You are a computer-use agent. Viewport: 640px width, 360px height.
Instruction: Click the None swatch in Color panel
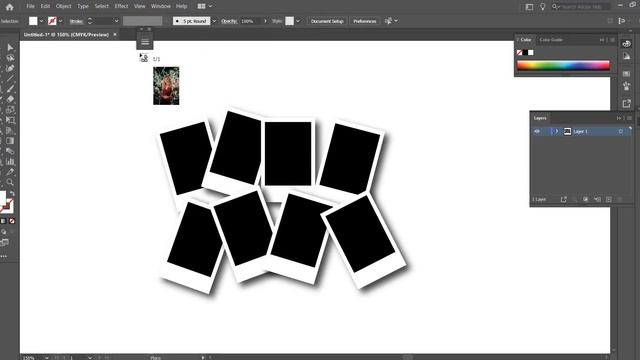(x=520, y=53)
